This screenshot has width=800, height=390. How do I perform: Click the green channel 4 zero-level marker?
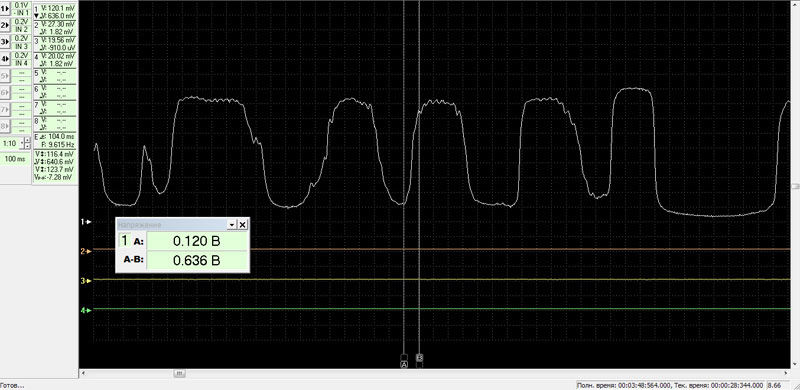click(x=87, y=310)
